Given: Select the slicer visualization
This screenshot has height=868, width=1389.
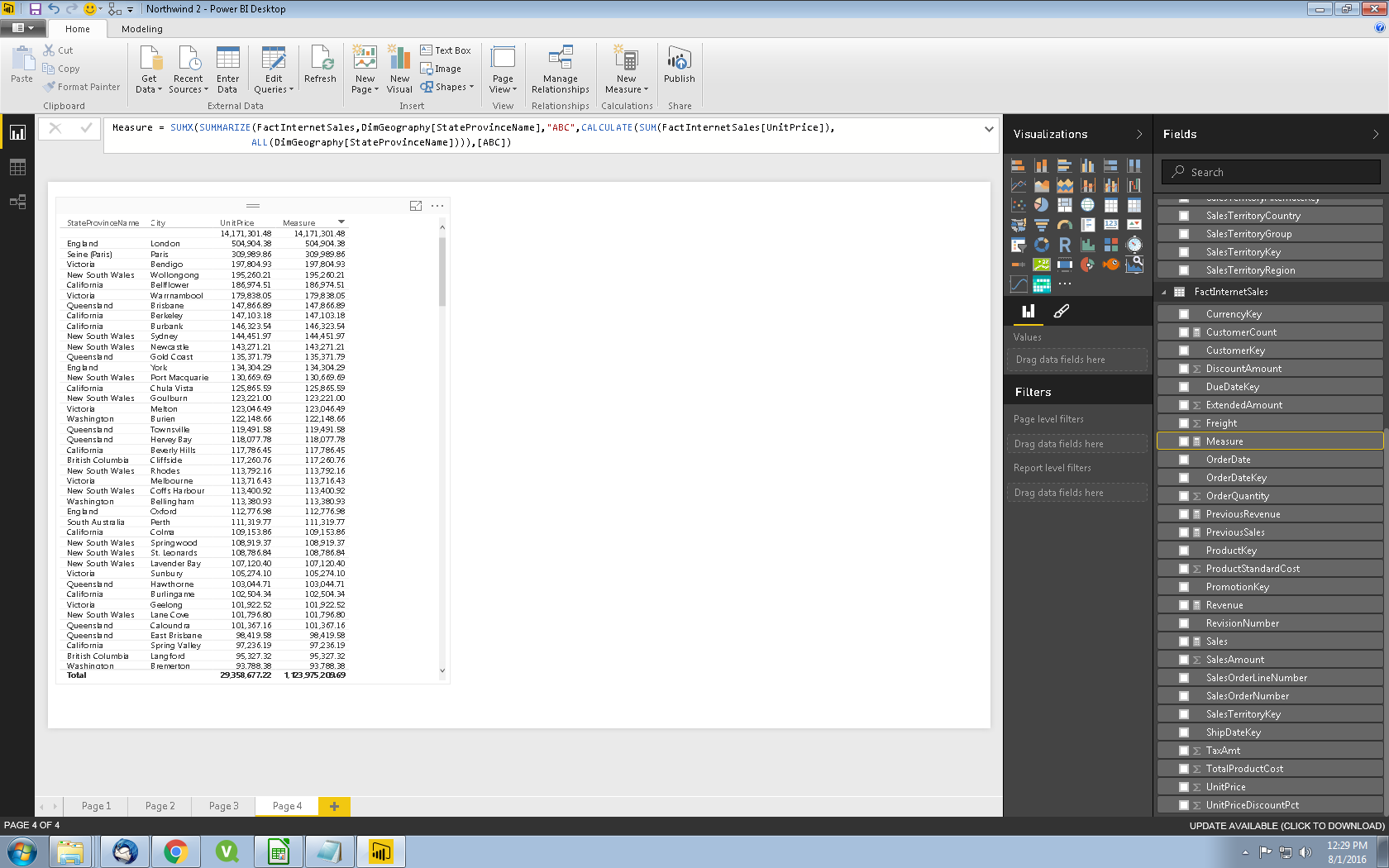Looking at the screenshot, I should click(1019, 245).
